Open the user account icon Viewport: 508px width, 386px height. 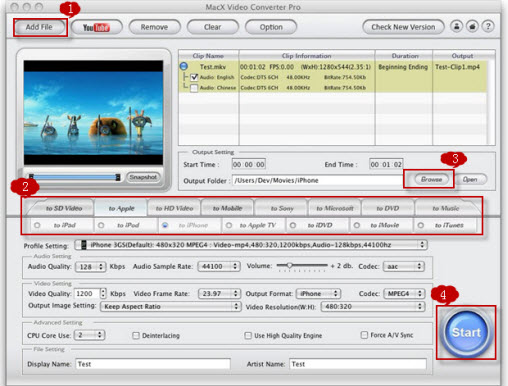click(x=456, y=26)
